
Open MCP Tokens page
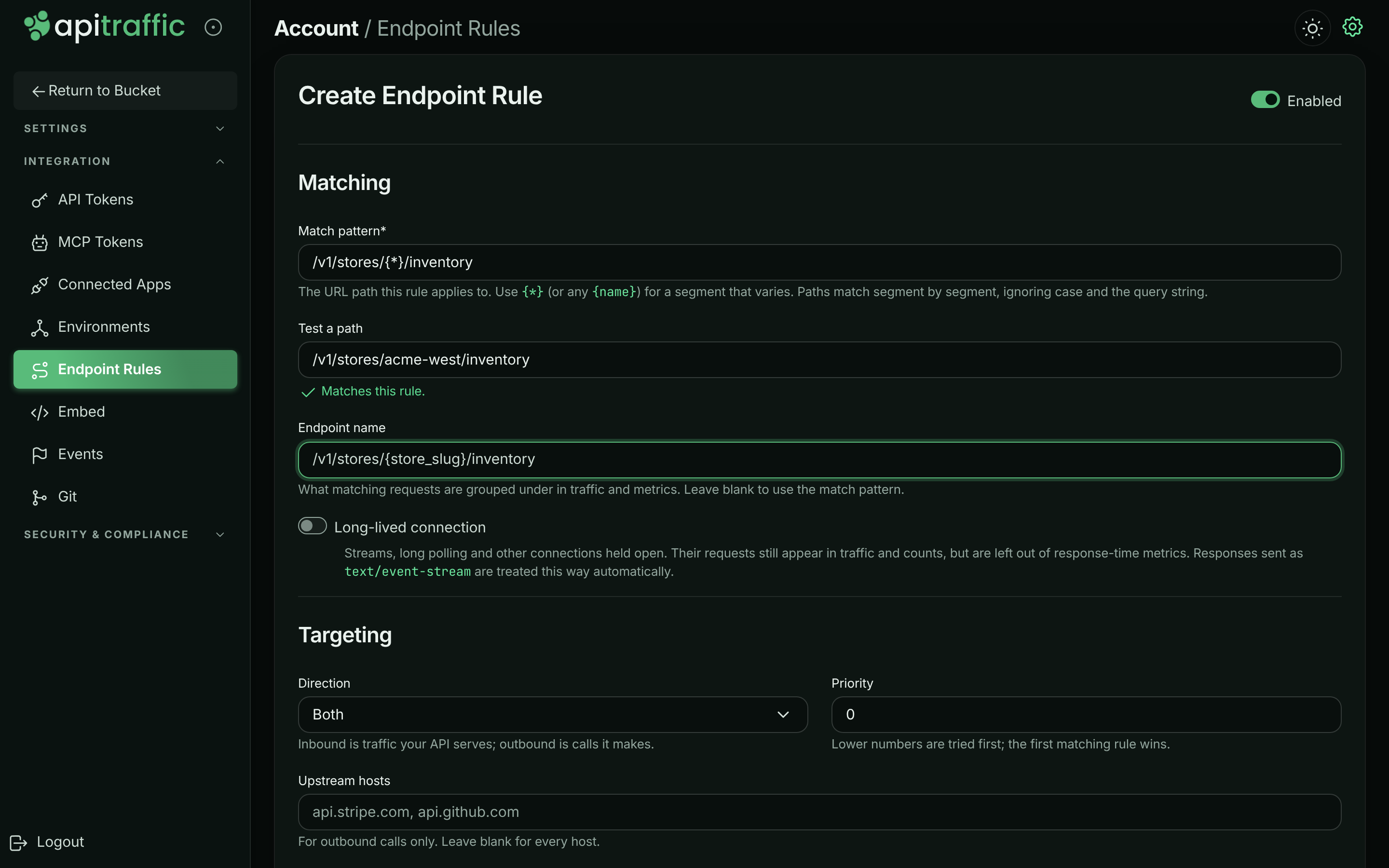tap(125, 242)
